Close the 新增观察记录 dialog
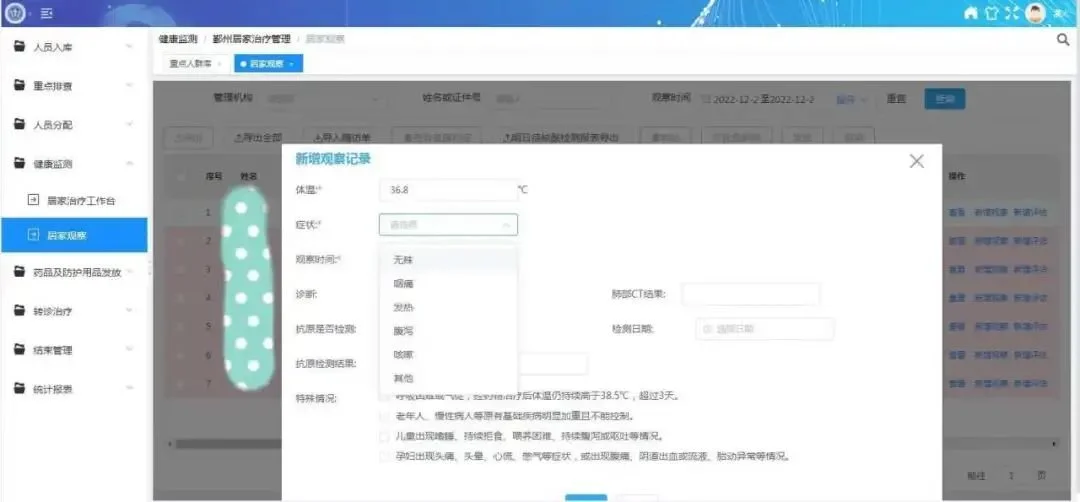 [x=916, y=161]
